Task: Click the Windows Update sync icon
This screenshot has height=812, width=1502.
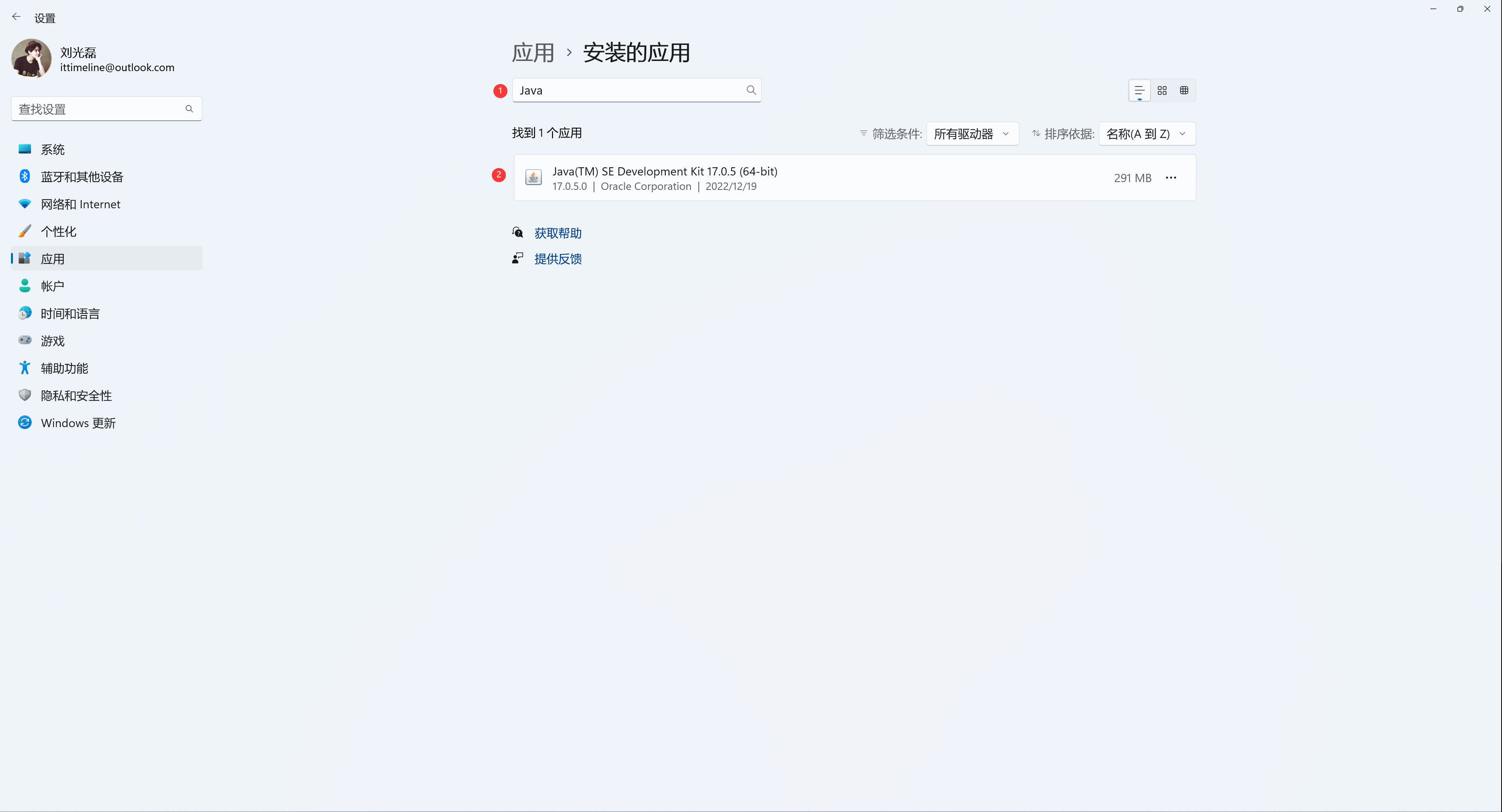Action: pos(25,422)
